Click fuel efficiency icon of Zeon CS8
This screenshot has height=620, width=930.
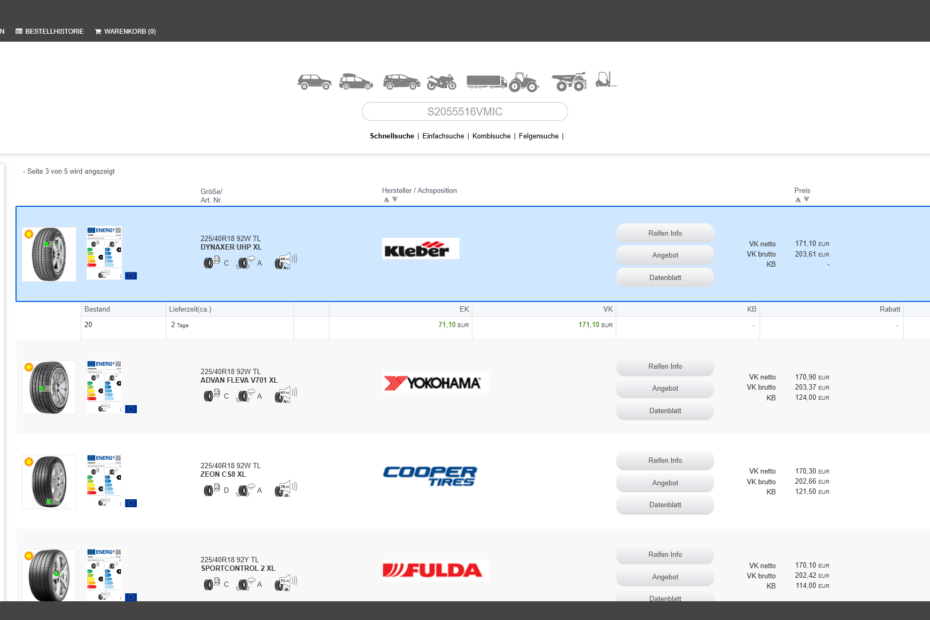click(212, 489)
